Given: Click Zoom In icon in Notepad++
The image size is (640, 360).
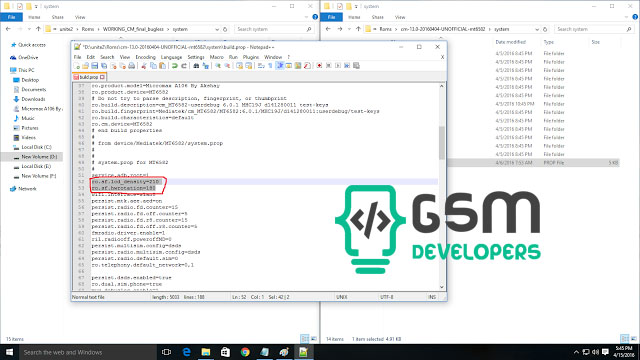Looking at the screenshot, I should tap(218, 66).
